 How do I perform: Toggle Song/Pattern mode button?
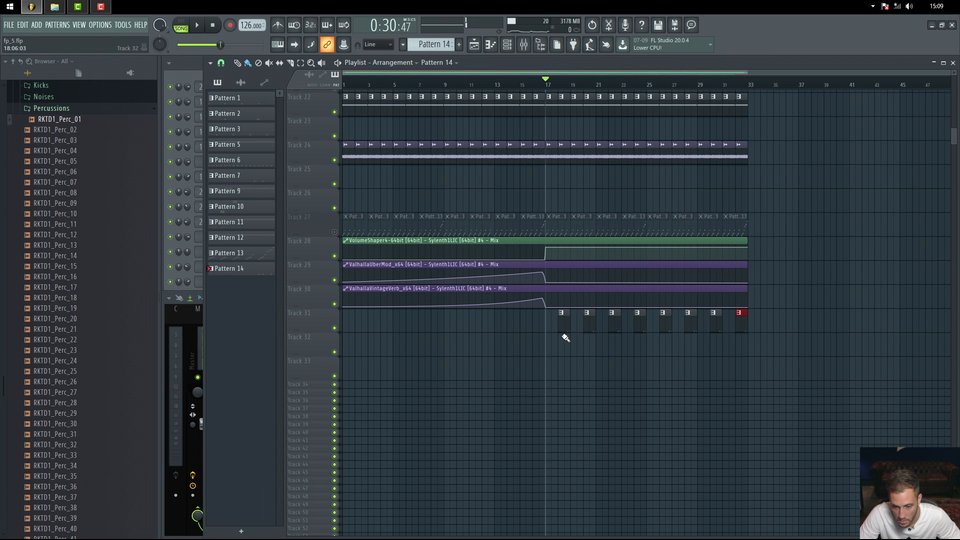tap(181, 26)
